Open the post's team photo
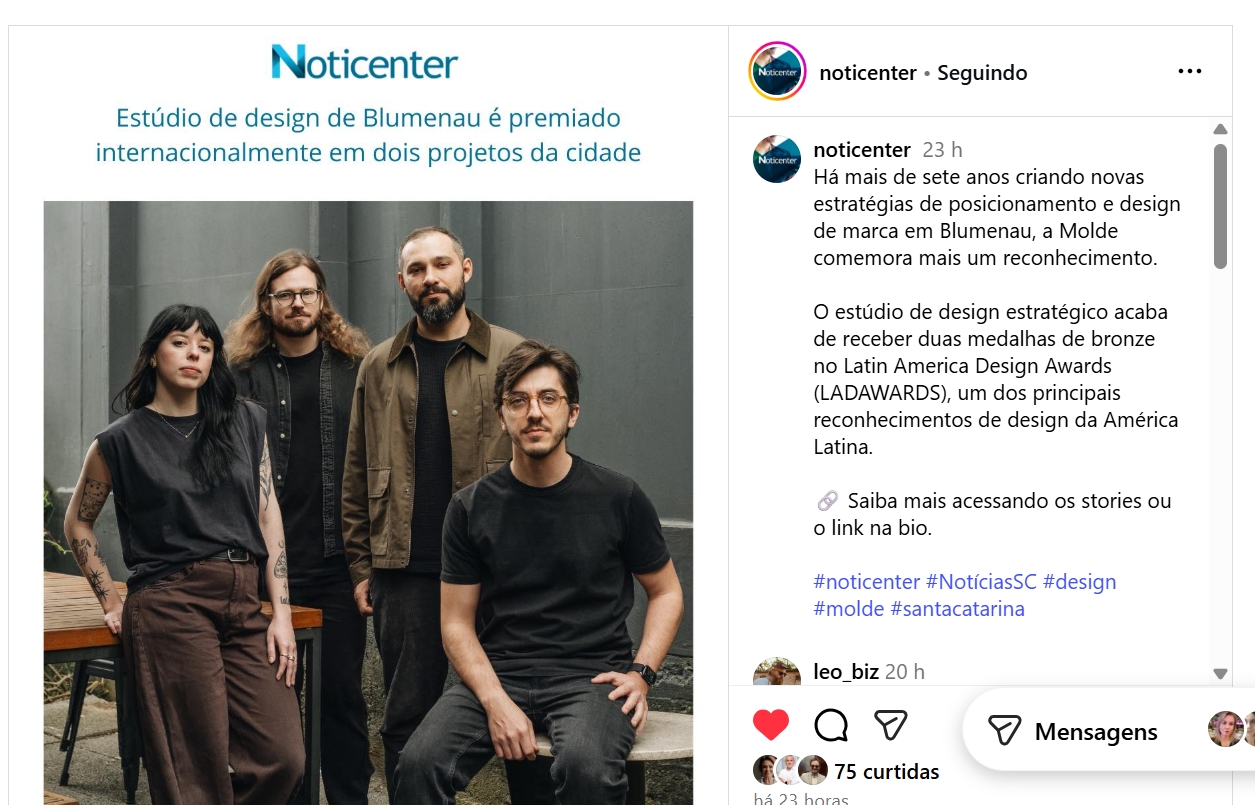Viewport: 1255px width, 805px height. 368,503
